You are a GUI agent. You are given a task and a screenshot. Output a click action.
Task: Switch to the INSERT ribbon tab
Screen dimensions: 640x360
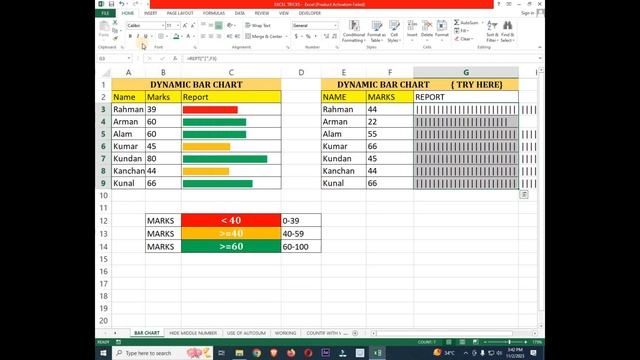tap(150, 13)
